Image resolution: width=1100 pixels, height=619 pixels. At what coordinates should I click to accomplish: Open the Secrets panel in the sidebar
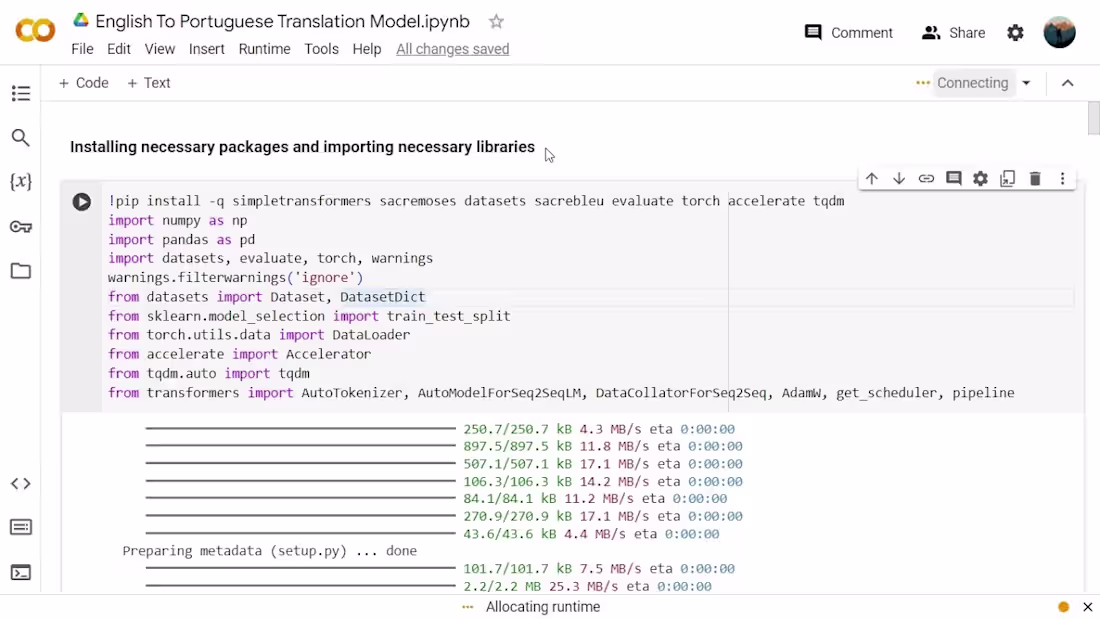(x=21, y=226)
